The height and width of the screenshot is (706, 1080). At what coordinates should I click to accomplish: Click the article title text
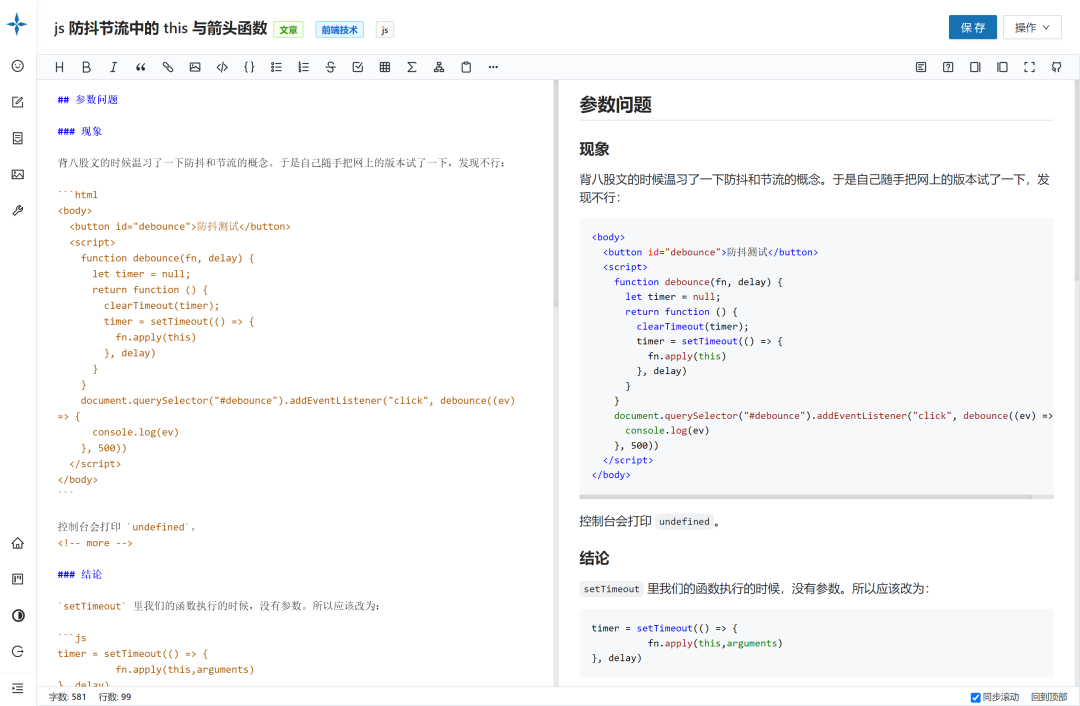[160, 28]
